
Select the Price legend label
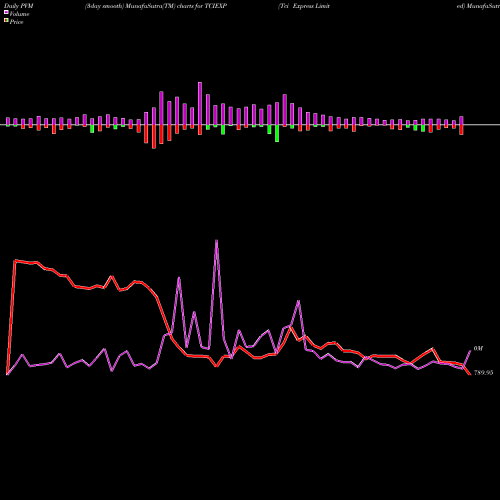coord(16,22)
